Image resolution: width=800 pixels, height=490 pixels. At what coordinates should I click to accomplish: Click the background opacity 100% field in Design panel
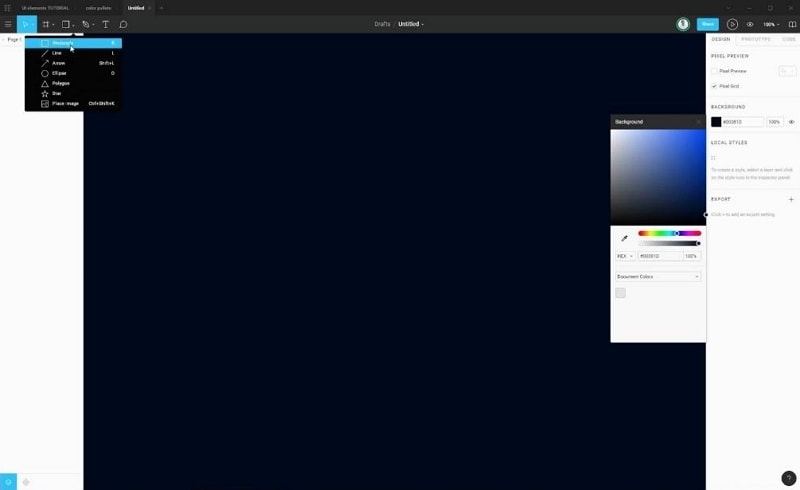[x=774, y=122]
